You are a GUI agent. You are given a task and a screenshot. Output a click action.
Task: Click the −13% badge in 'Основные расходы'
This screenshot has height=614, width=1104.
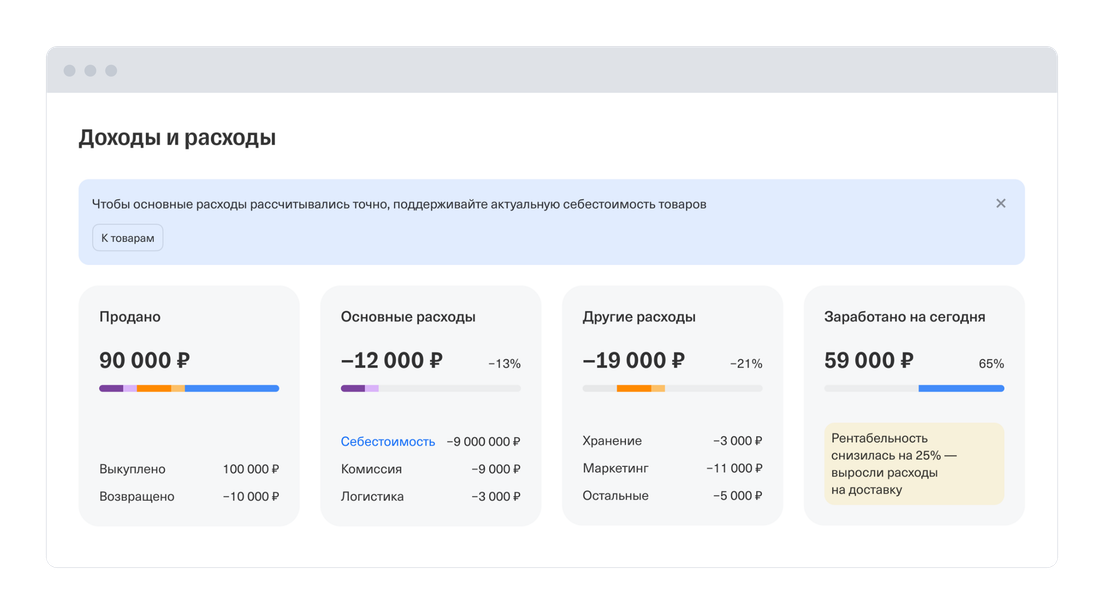tap(504, 364)
